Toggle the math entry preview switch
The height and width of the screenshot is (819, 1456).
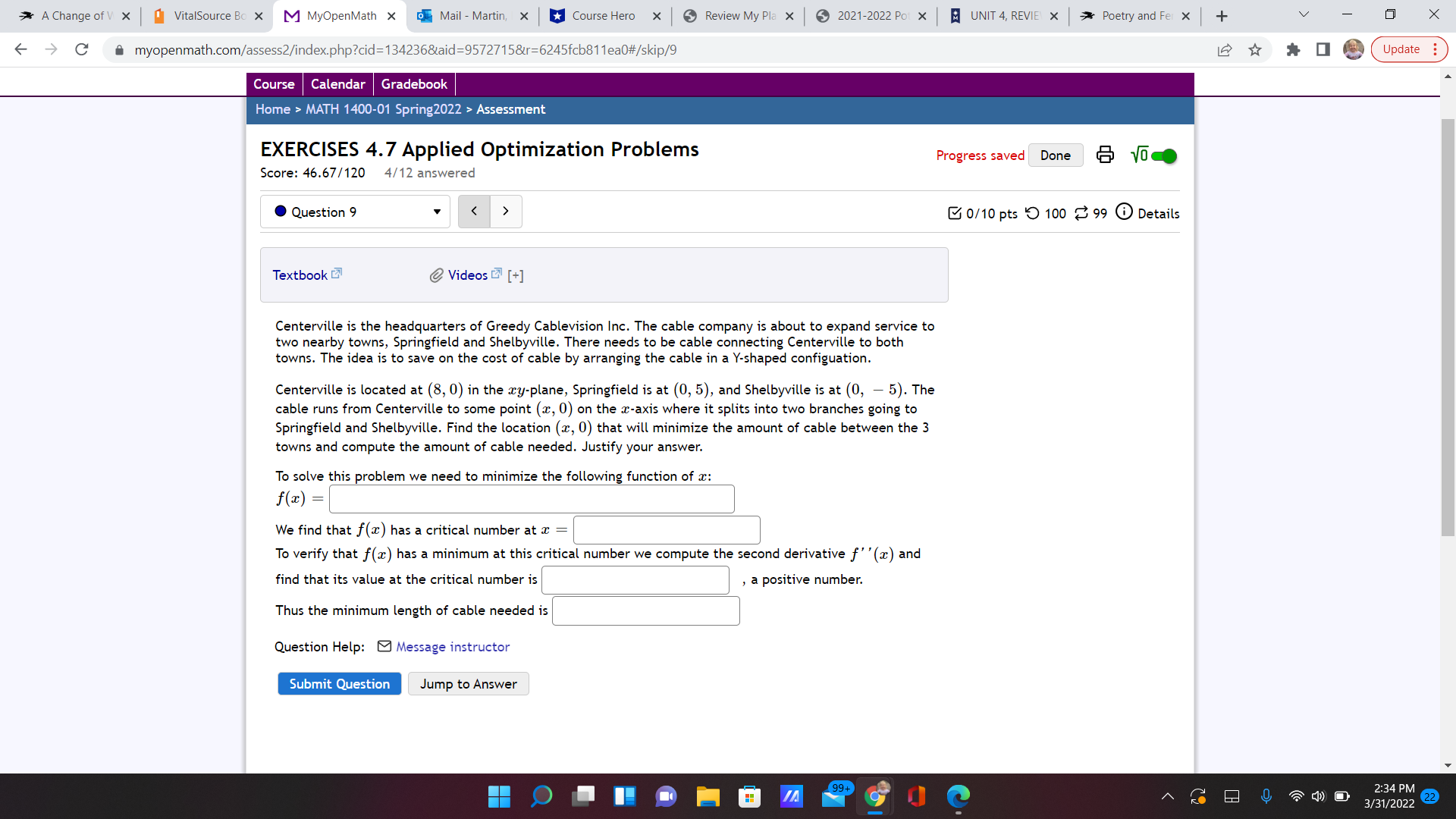pos(1163,156)
